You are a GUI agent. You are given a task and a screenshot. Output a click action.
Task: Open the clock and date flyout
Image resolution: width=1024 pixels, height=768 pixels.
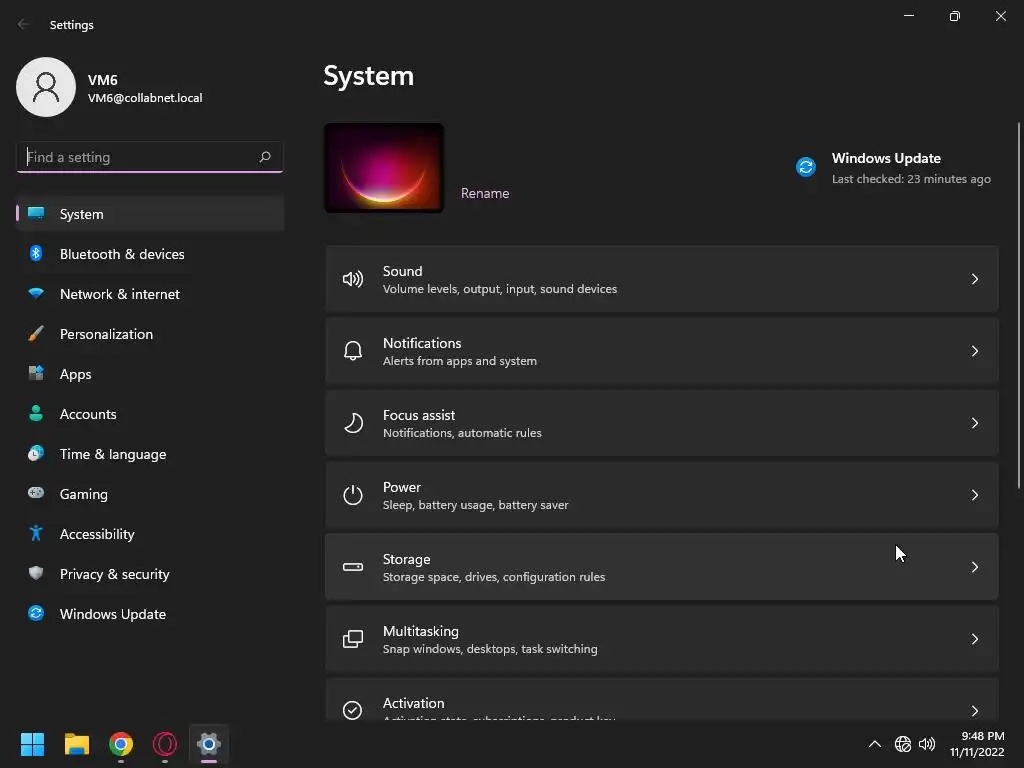977,744
